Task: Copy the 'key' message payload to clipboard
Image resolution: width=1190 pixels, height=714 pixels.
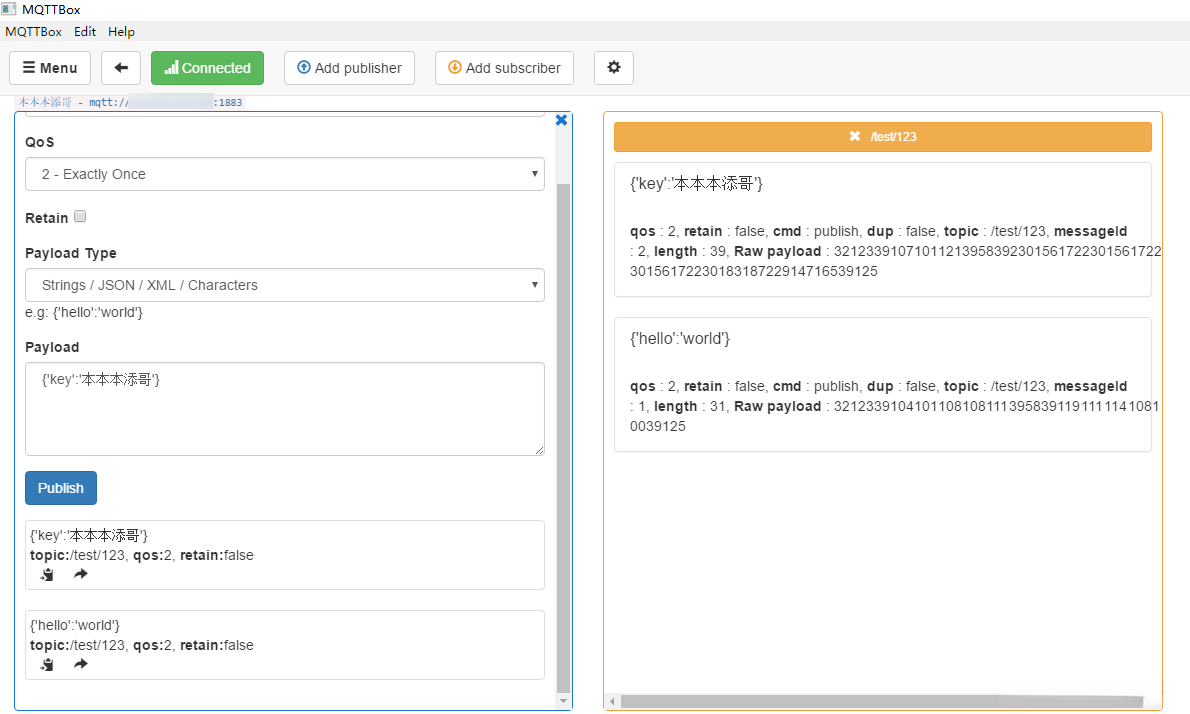Action: [x=47, y=574]
